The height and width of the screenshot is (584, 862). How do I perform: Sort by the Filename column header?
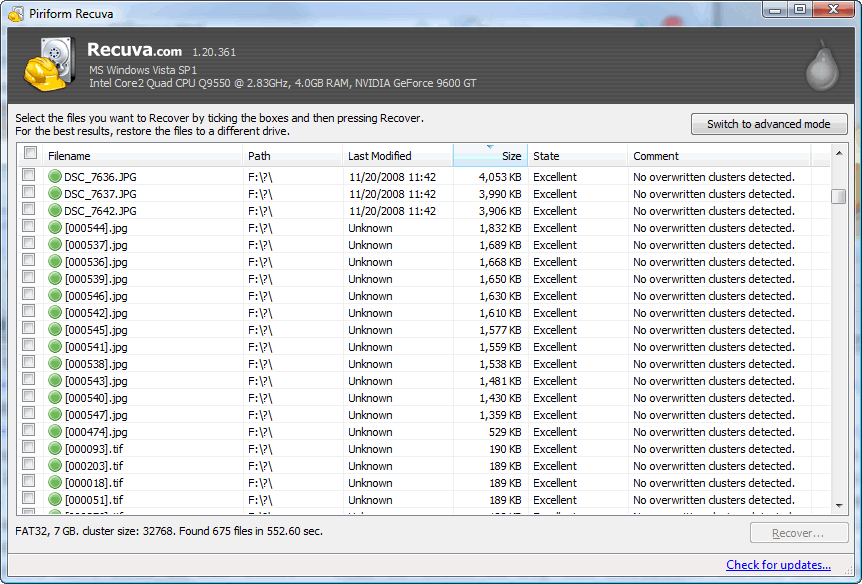pos(142,156)
